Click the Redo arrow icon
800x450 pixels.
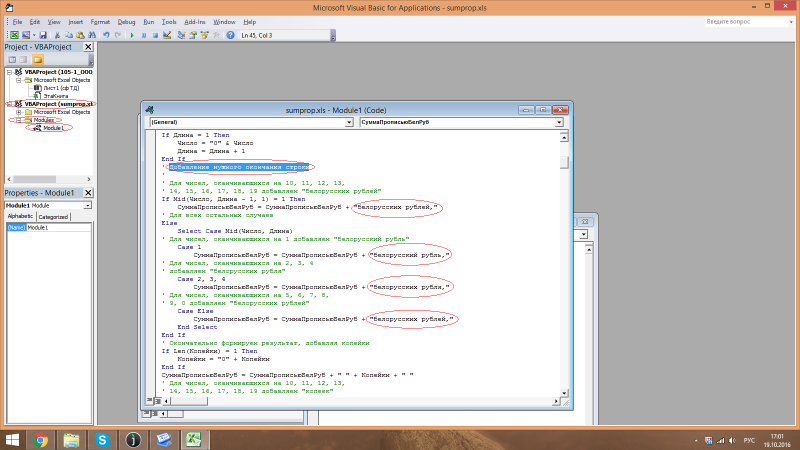point(118,35)
